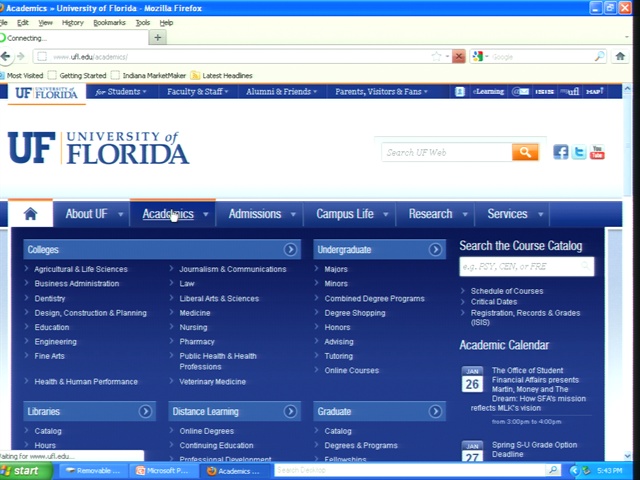
Task: Open the About UF menu arrow
Action: tap(120, 214)
